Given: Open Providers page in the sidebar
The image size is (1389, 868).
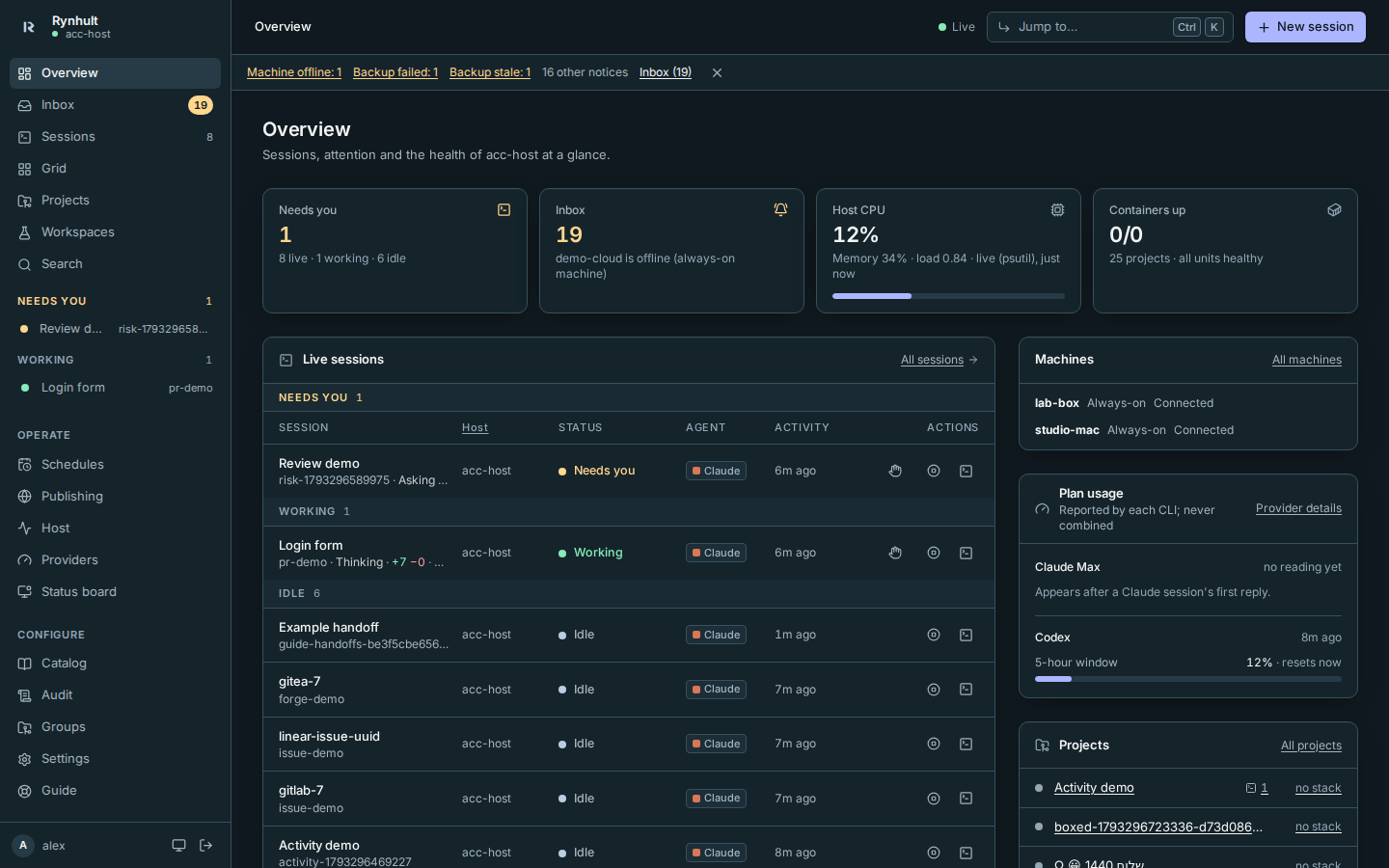Looking at the screenshot, I should pos(115,560).
